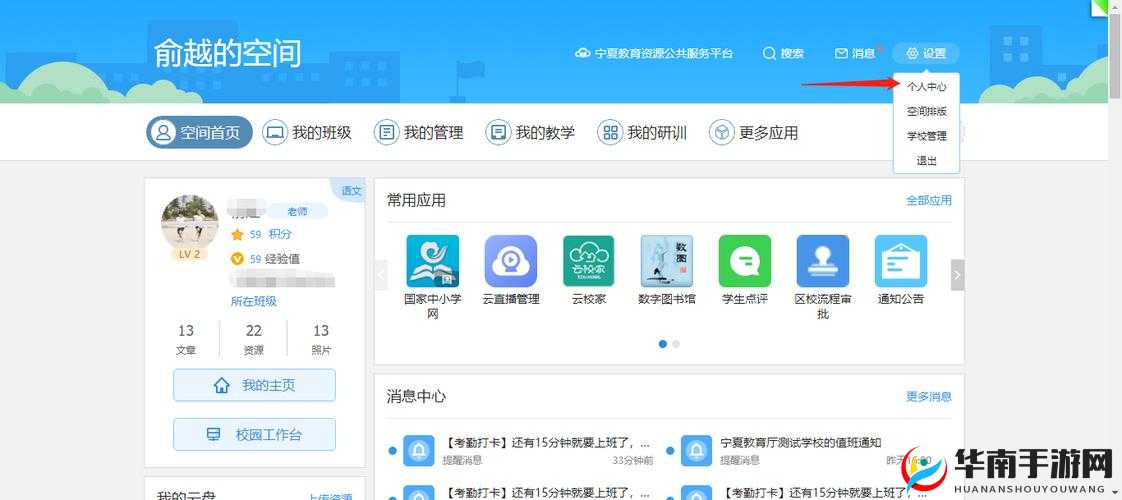Open 我的管理 navigation tab

tap(419, 132)
